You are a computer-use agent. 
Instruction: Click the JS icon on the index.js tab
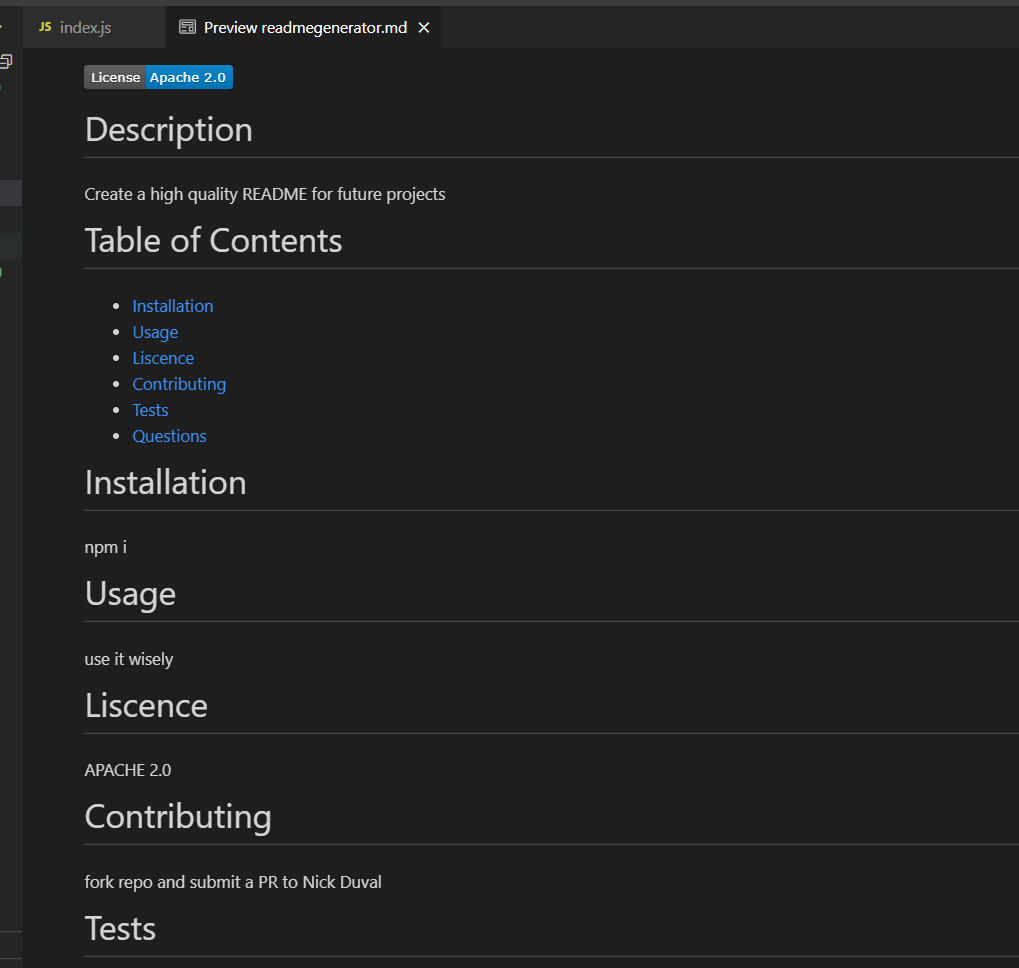44,27
